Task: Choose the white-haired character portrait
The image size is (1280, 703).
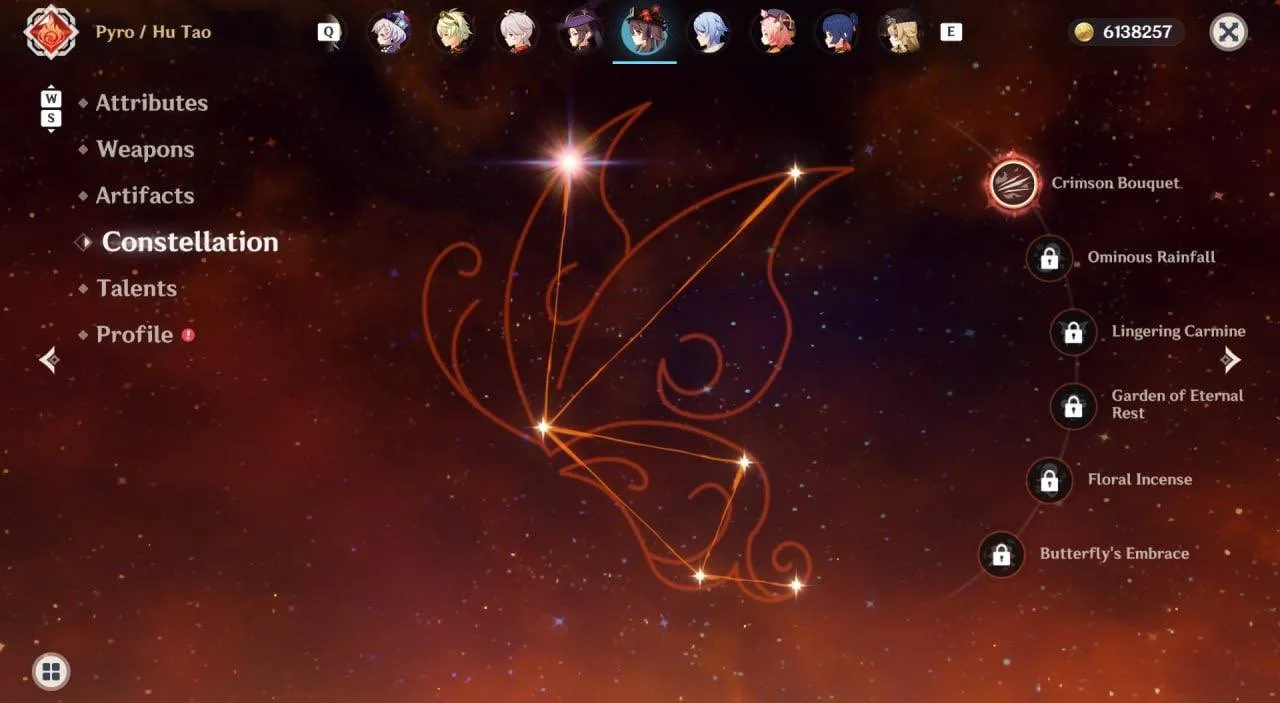Action: click(x=517, y=32)
